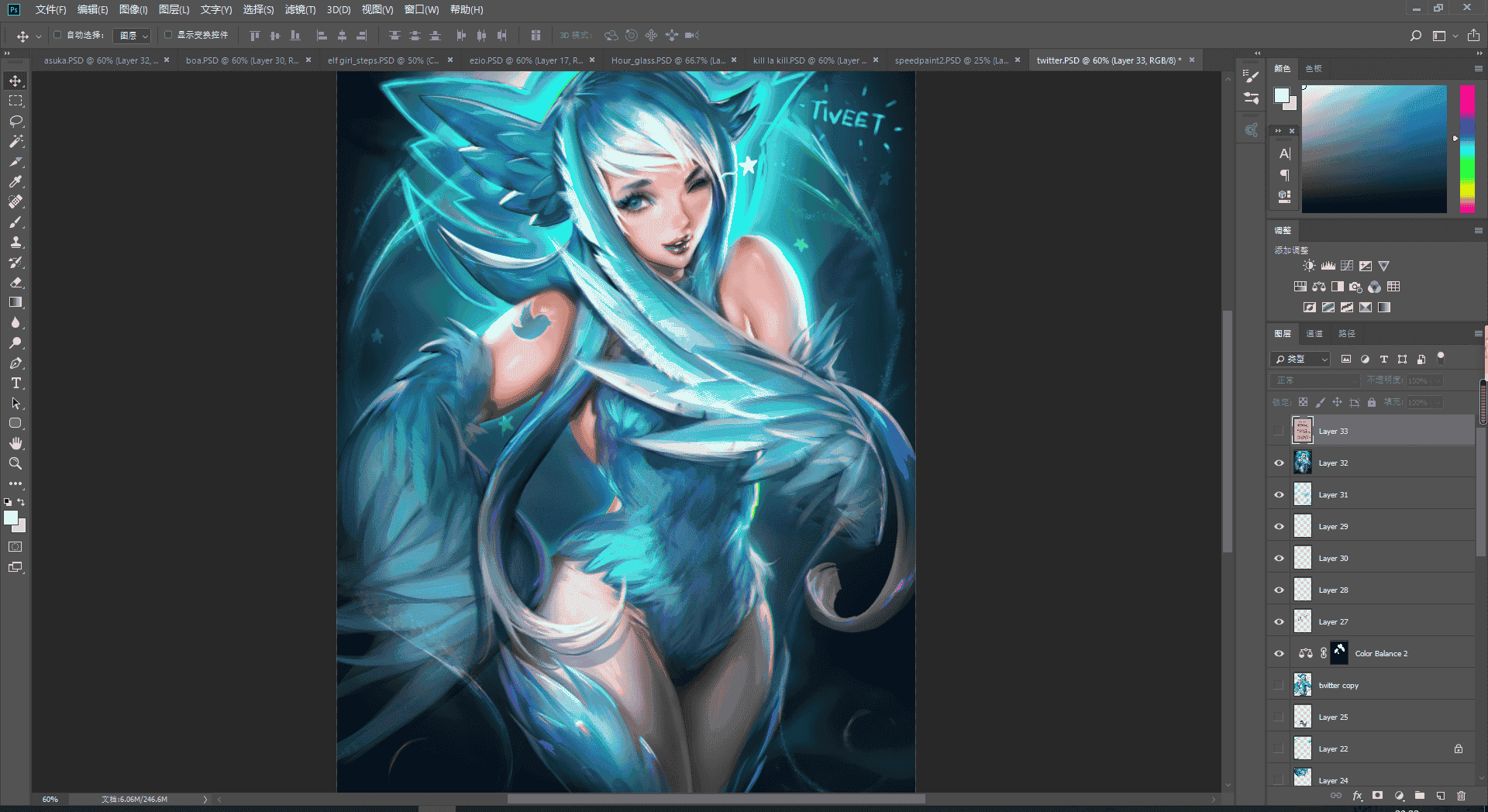Show the twitter copy layer
The image size is (1488, 812).
1279,686
